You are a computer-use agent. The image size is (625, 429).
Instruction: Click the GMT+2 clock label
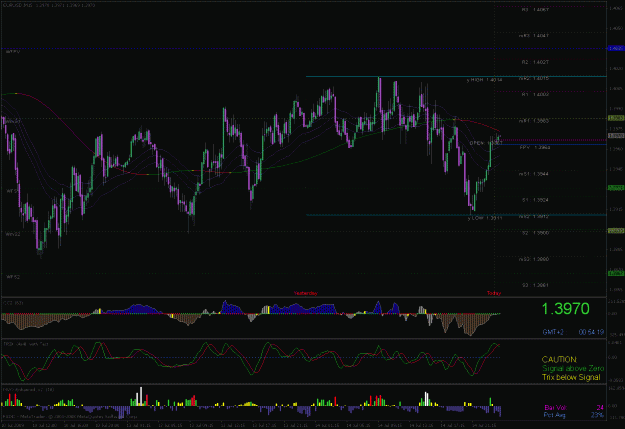(x=553, y=332)
